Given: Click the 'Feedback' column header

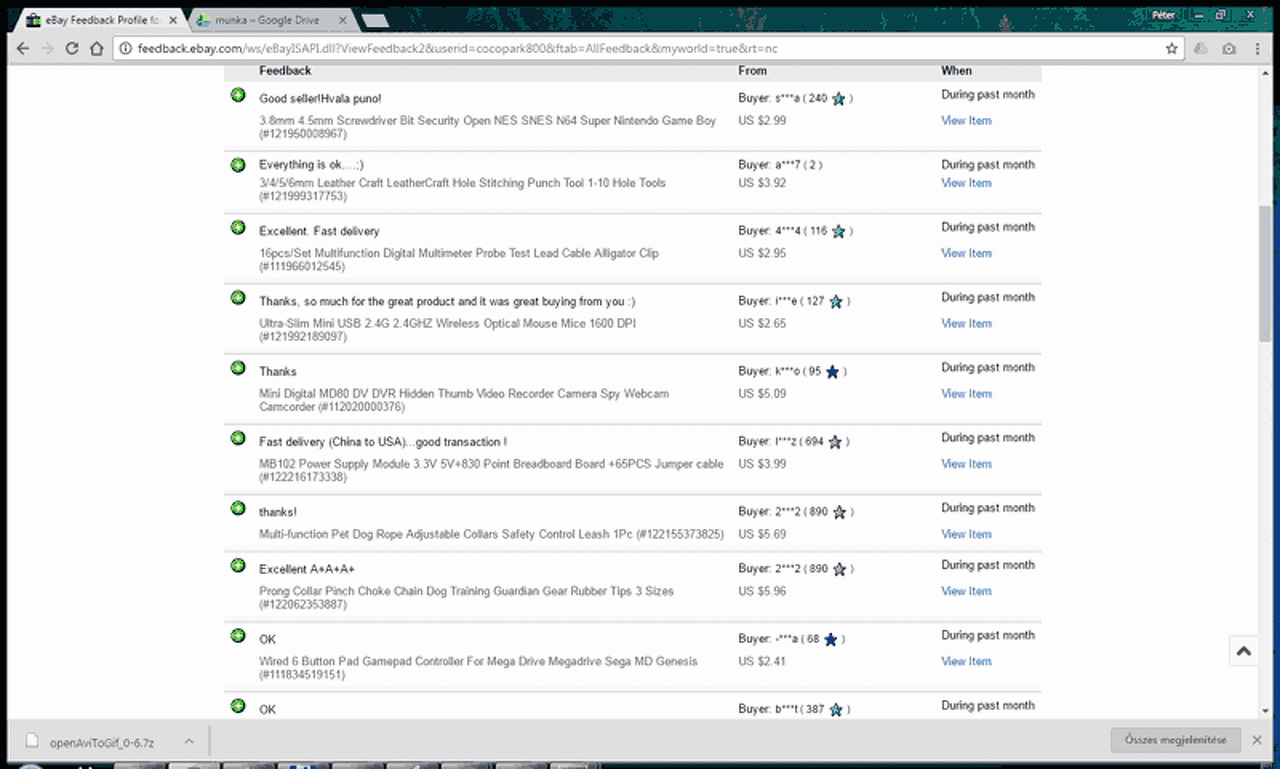Looking at the screenshot, I should [x=285, y=71].
